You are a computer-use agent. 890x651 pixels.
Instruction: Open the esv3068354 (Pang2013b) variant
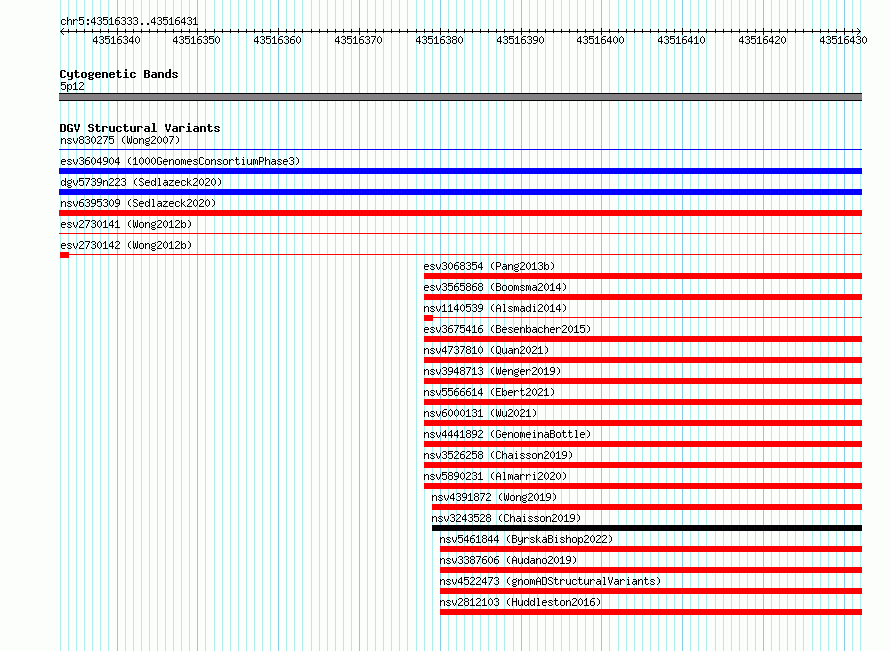pos(489,266)
